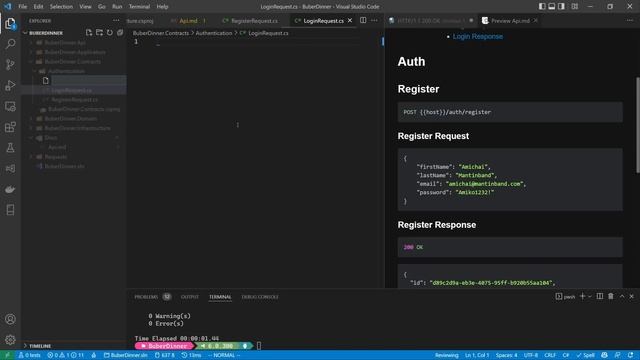Toggle the primary side bar layout icon
The width and height of the screenshot is (640, 360).
coord(542,7)
